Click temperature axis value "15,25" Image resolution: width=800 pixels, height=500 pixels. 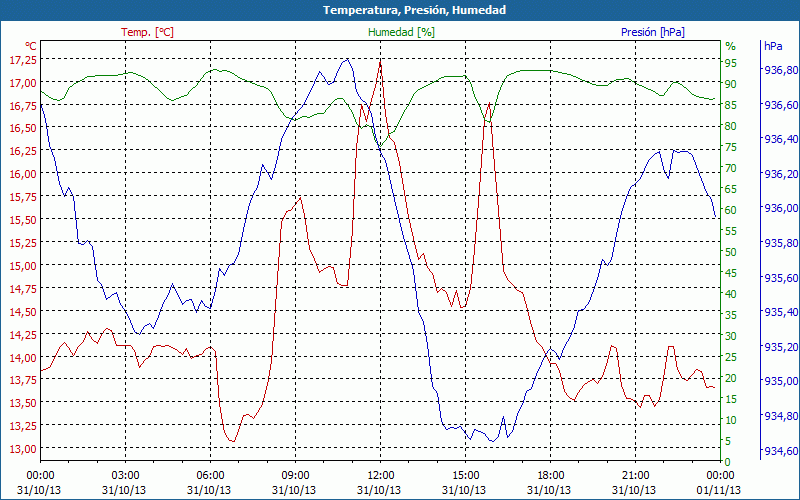pos(23,243)
